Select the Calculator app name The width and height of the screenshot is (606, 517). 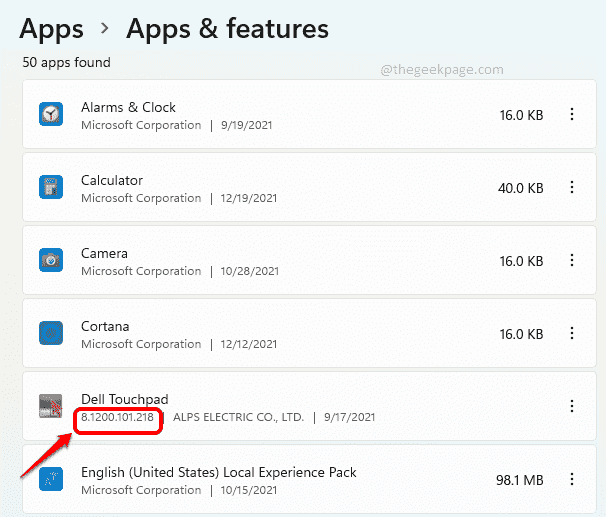[x=111, y=180]
